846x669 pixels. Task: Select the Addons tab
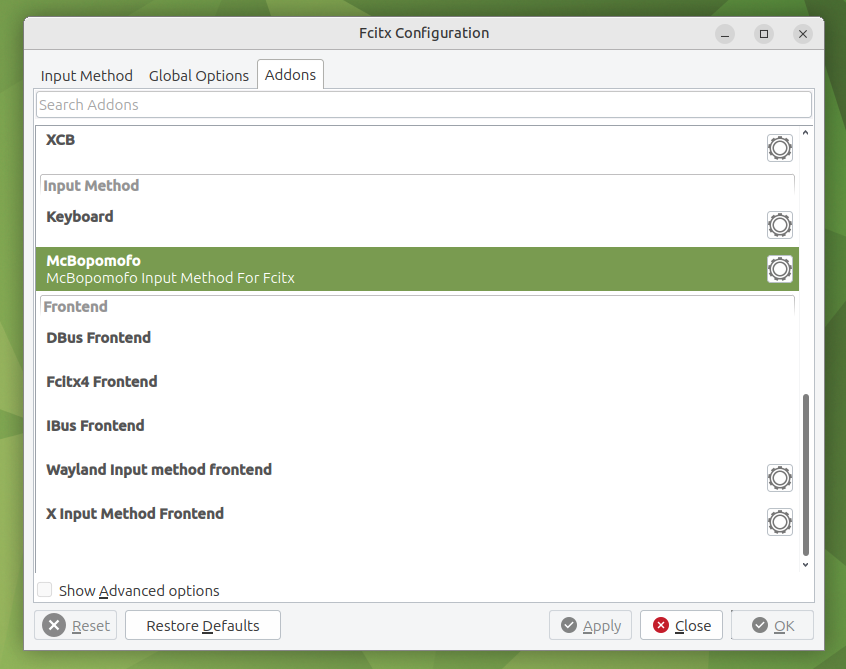(290, 74)
